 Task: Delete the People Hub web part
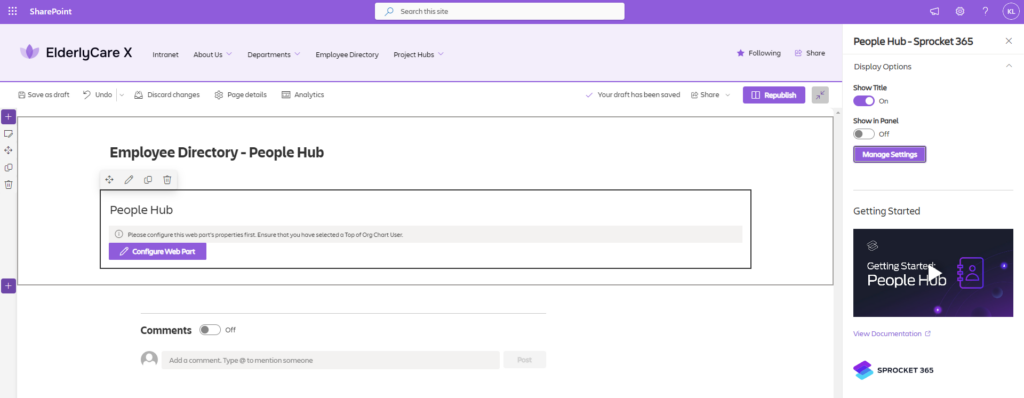pos(167,180)
